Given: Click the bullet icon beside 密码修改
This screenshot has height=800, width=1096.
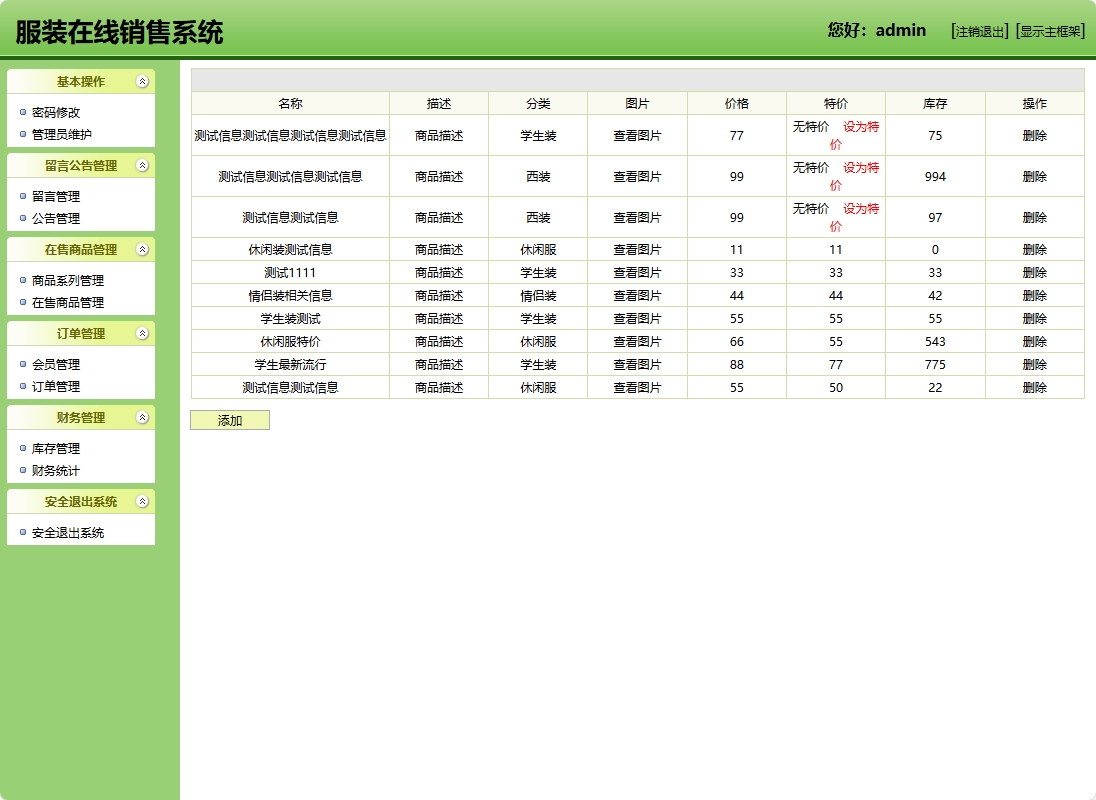Looking at the screenshot, I should [x=24, y=112].
